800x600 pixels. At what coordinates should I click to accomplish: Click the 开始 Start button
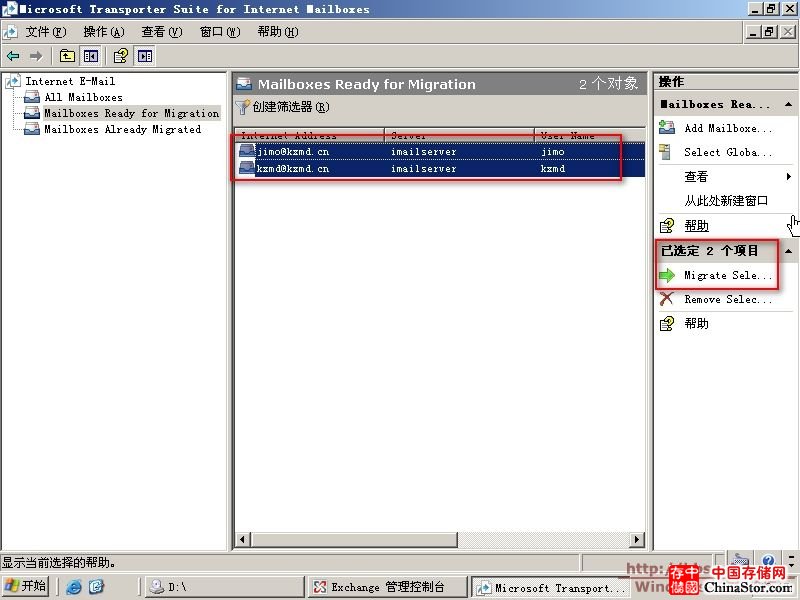26,586
